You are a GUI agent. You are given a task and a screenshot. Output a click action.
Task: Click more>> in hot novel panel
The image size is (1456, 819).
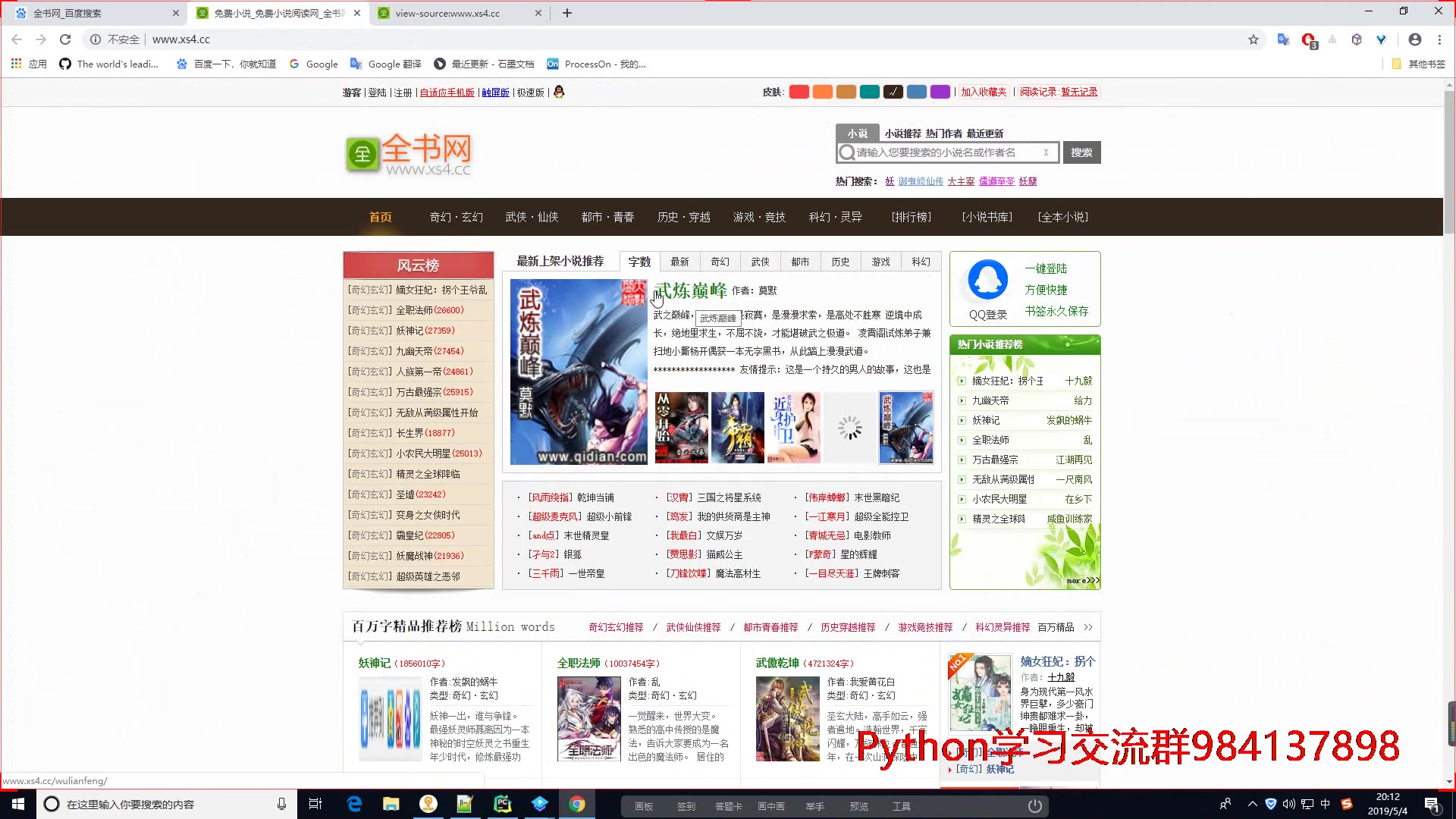point(1082,581)
